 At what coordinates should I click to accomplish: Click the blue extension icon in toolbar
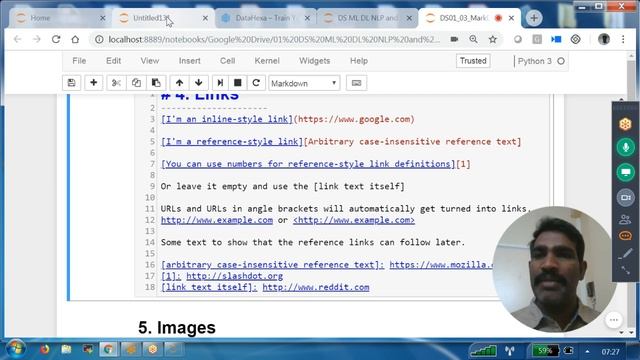coord(556,39)
